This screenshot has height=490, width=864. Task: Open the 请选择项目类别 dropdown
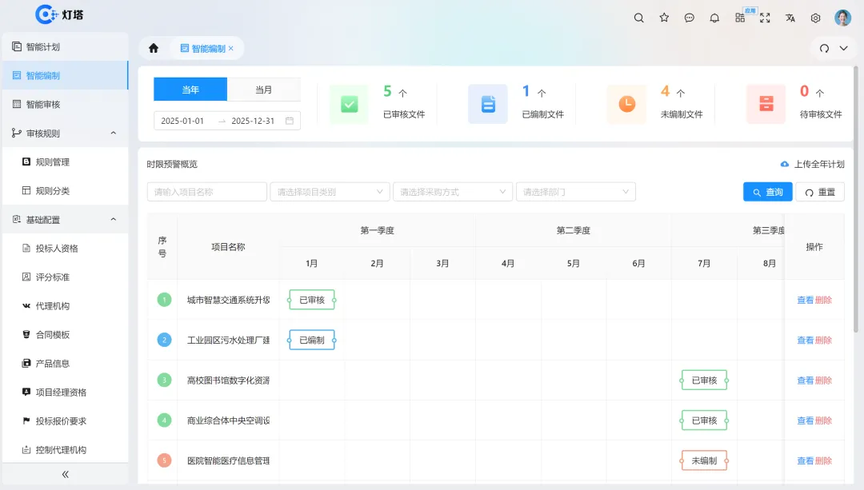pyautogui.click(x=329, y=192)
